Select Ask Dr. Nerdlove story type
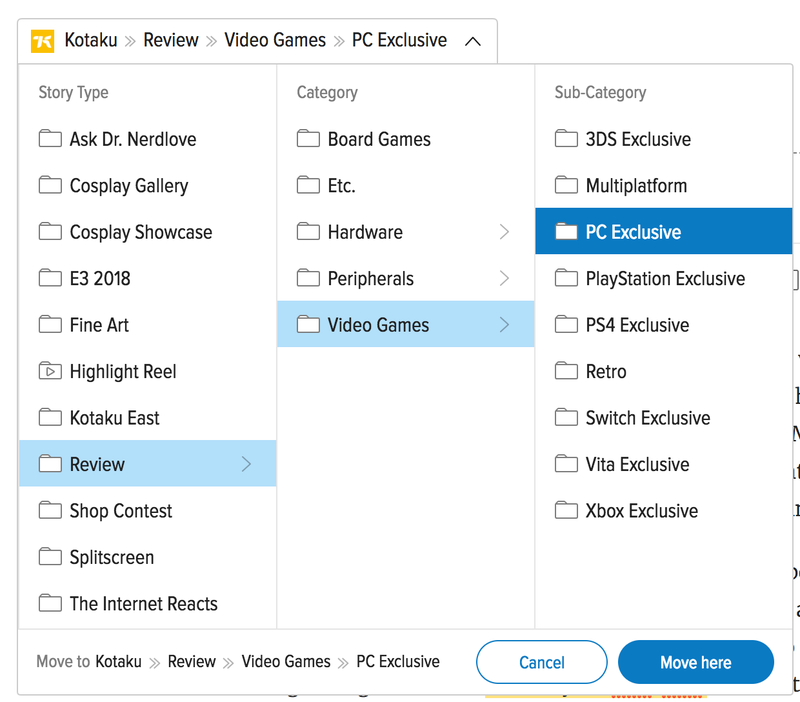The image size is (800, 702). click(148, 139)
